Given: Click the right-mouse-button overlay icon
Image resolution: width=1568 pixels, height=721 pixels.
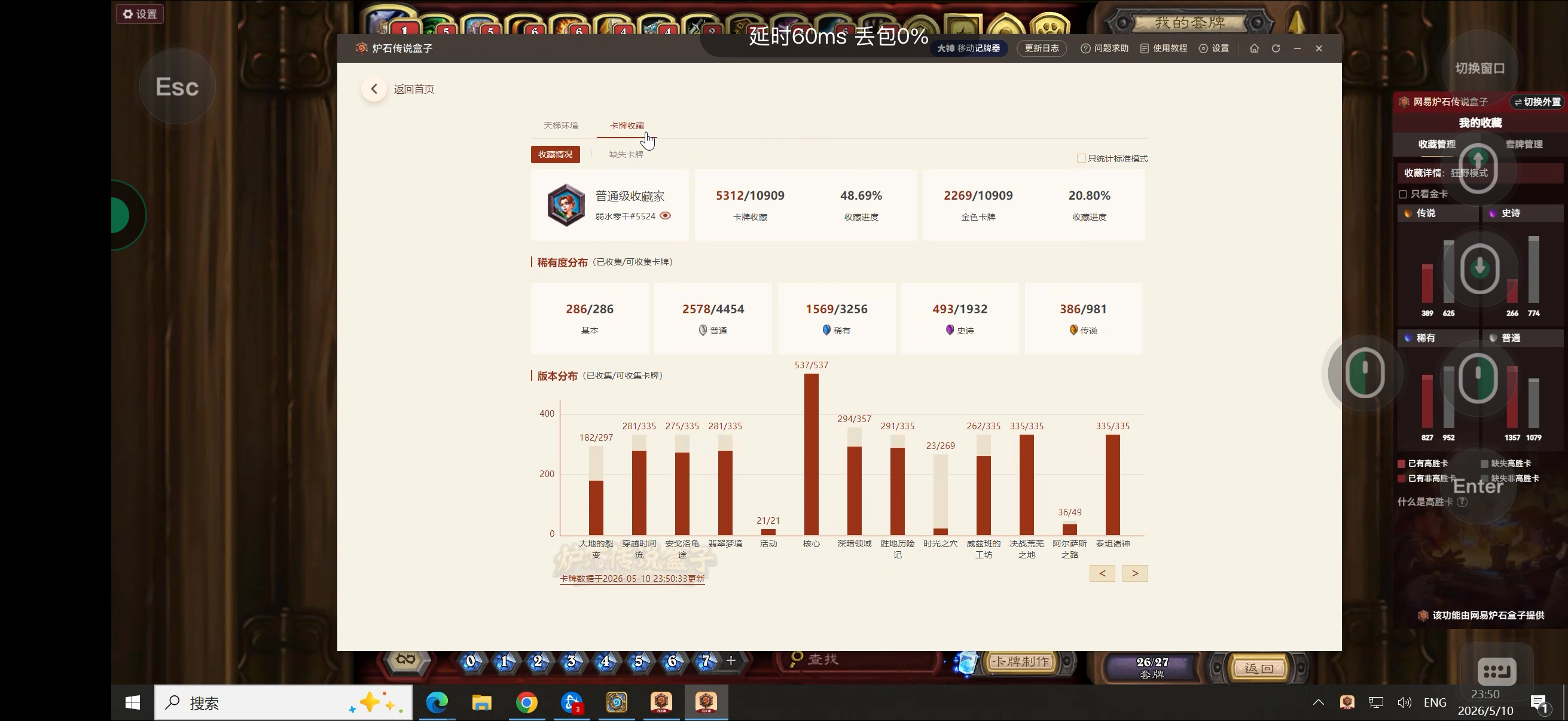Looking at the screenshot, I should [1478, 378].
